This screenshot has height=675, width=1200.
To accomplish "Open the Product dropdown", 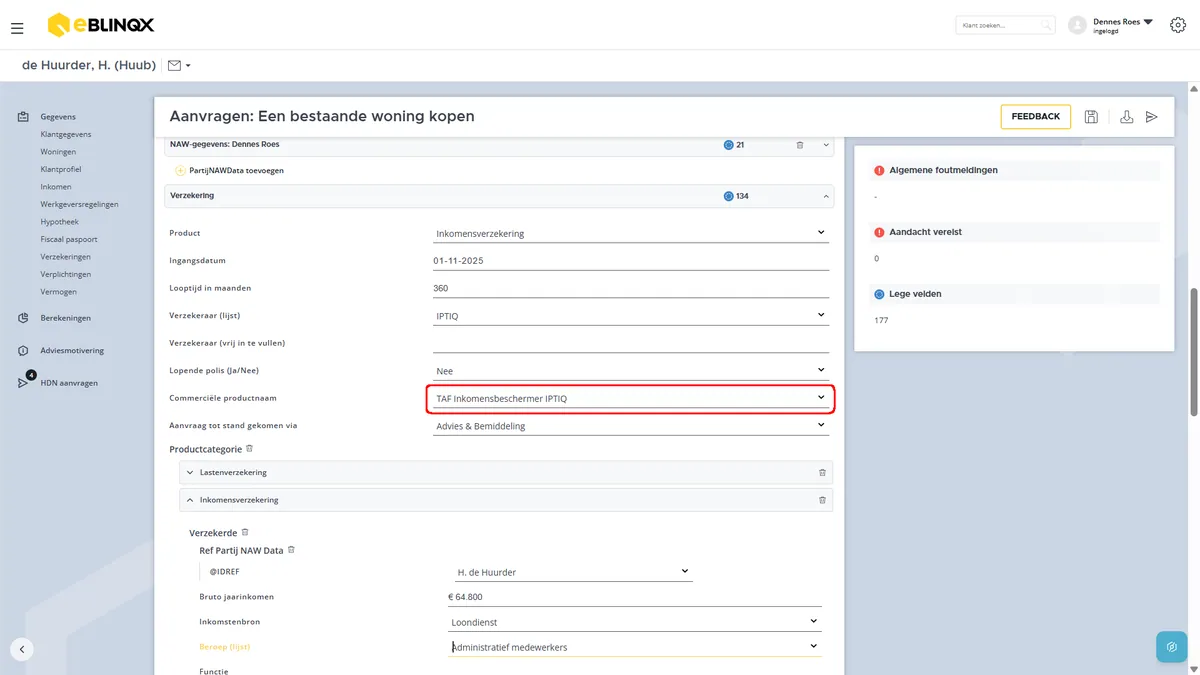I will [630, 233].
